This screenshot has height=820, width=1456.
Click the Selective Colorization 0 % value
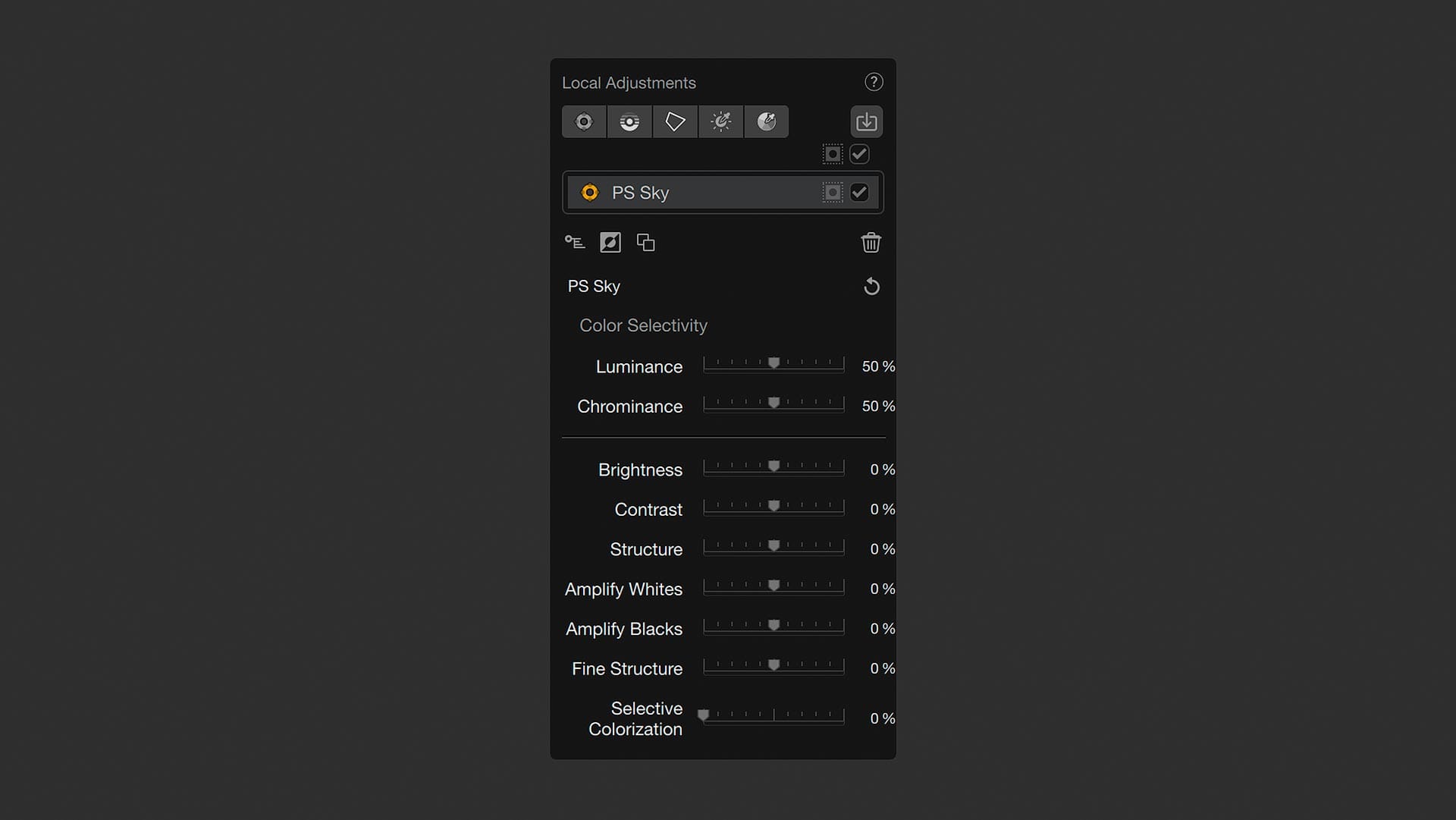pyautogui.click(x=883, y=718)
